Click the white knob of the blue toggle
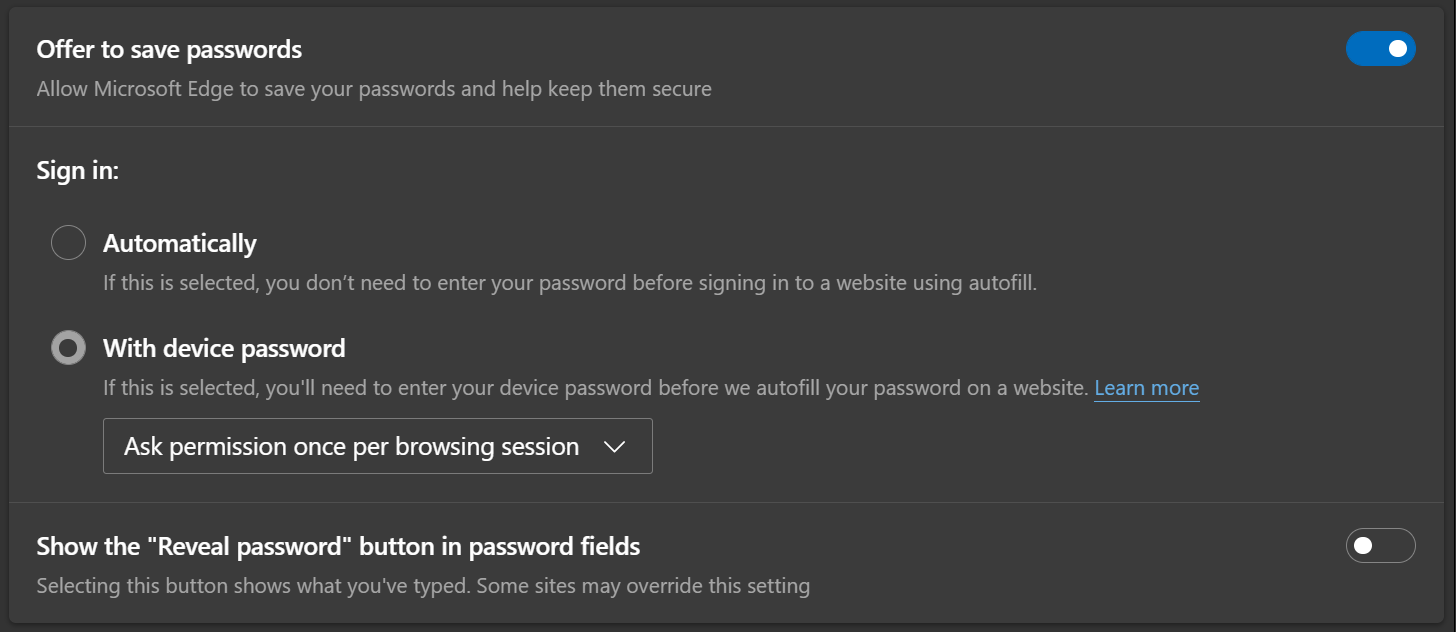 coord(1397,48)
